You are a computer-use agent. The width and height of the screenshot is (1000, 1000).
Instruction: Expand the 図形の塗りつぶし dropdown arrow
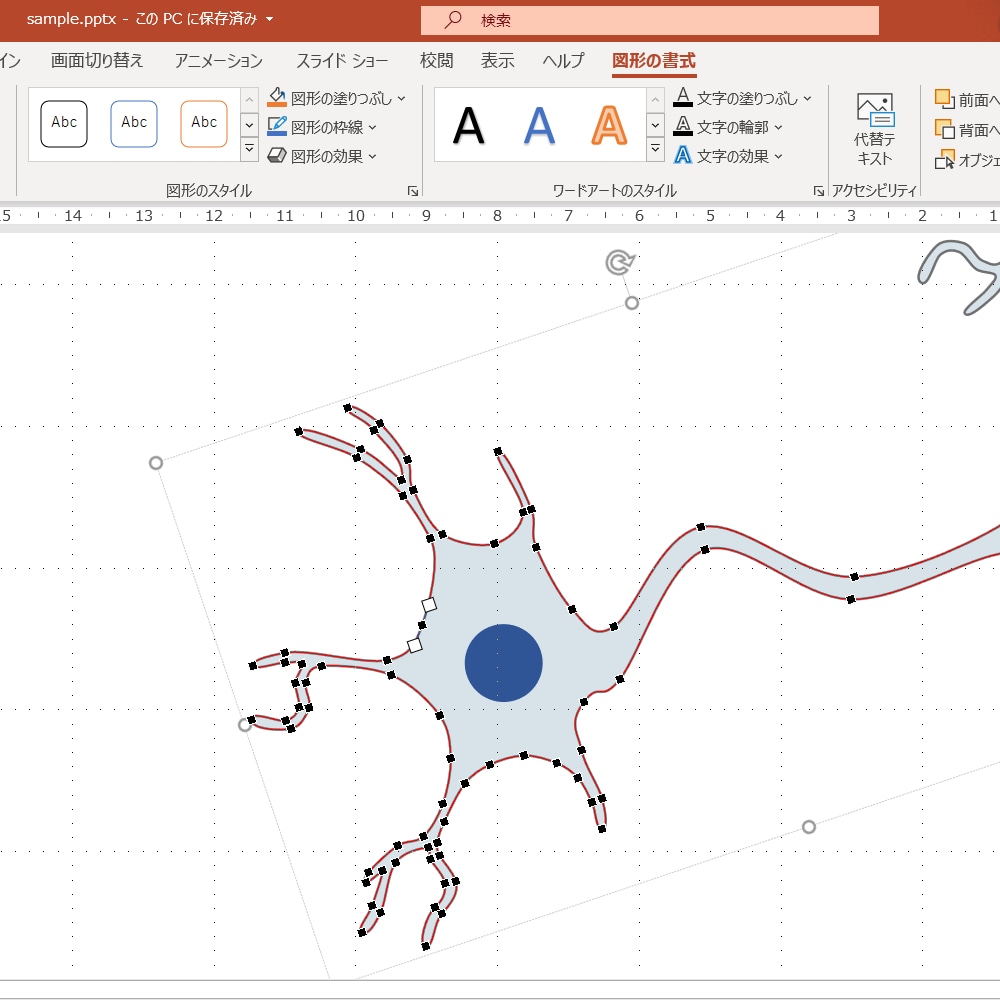tap(401, 98)
